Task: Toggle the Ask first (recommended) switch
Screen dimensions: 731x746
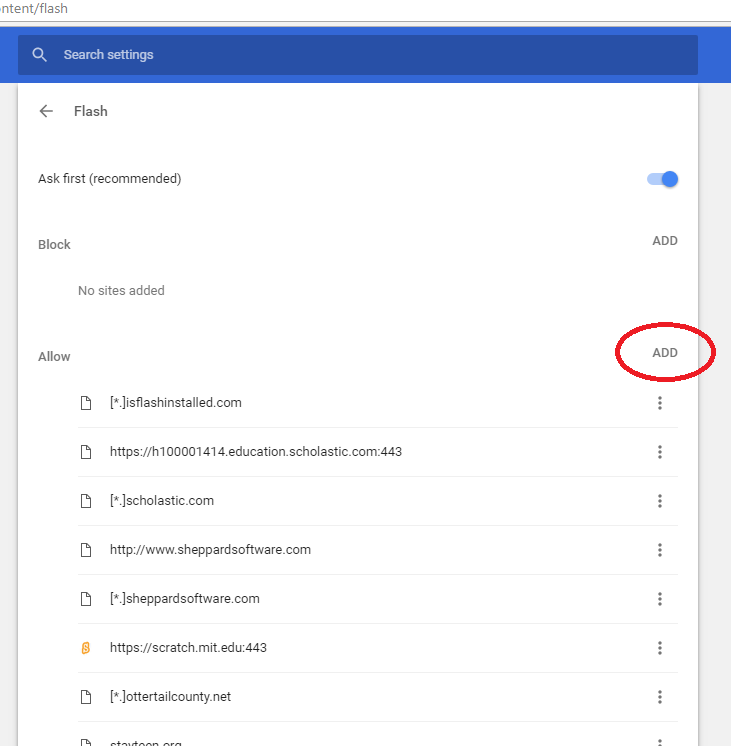Action: [662, 179]
